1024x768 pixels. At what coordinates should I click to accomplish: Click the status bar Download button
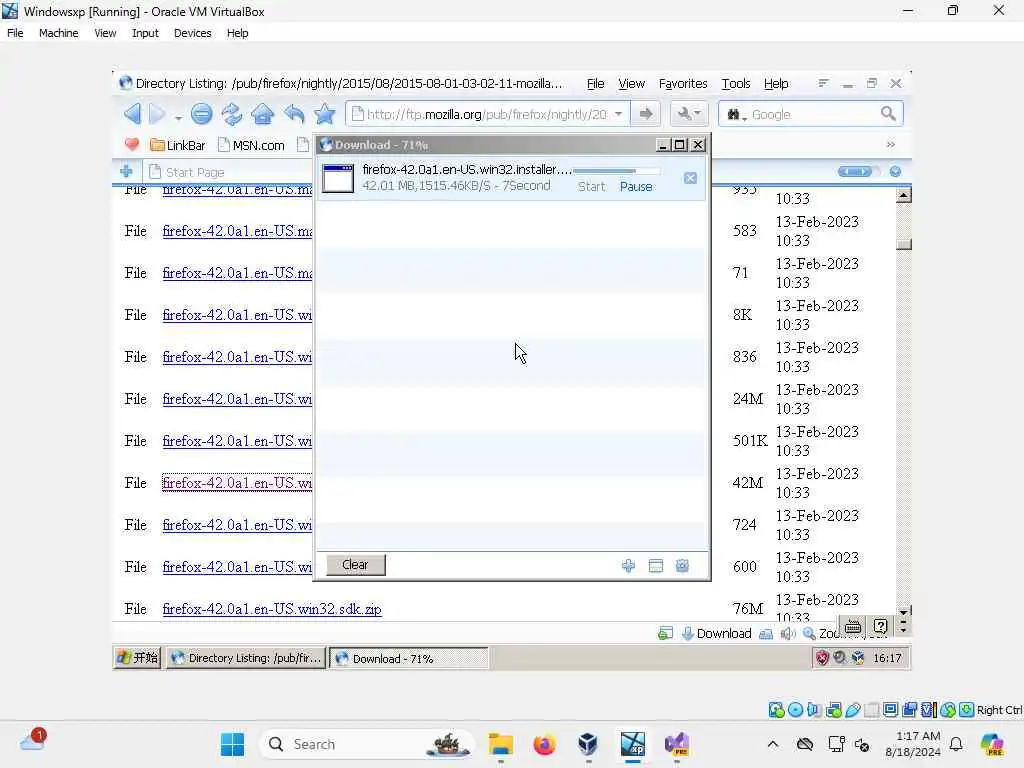click(x=716, y=633)
